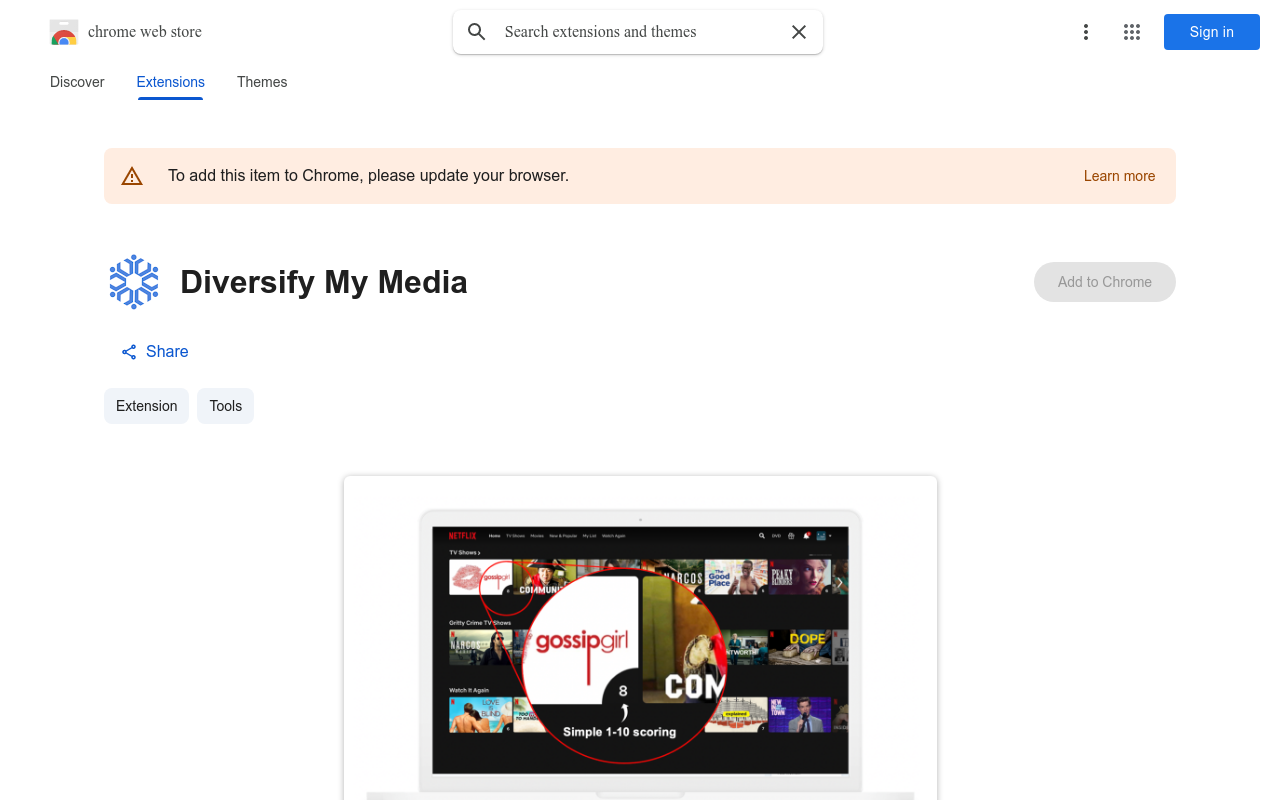Open the Themes tab
1280x800 pixels.
point(262,82)
